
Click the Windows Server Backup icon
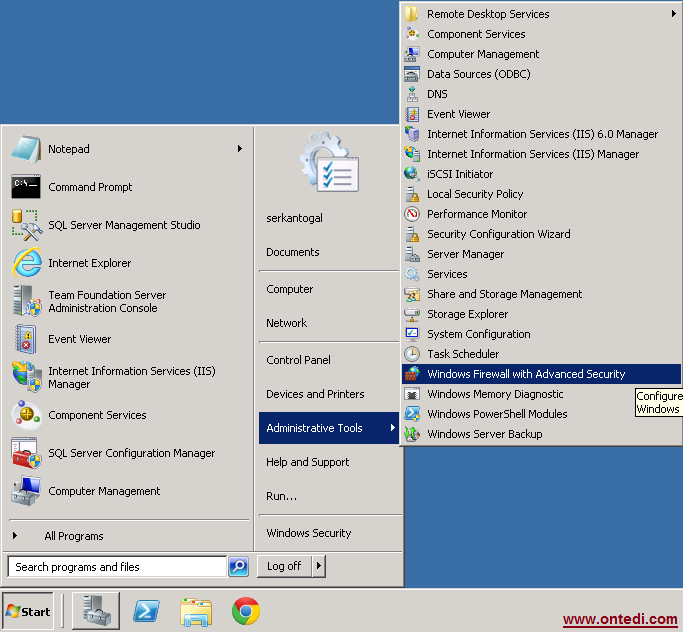click(412, 434)
